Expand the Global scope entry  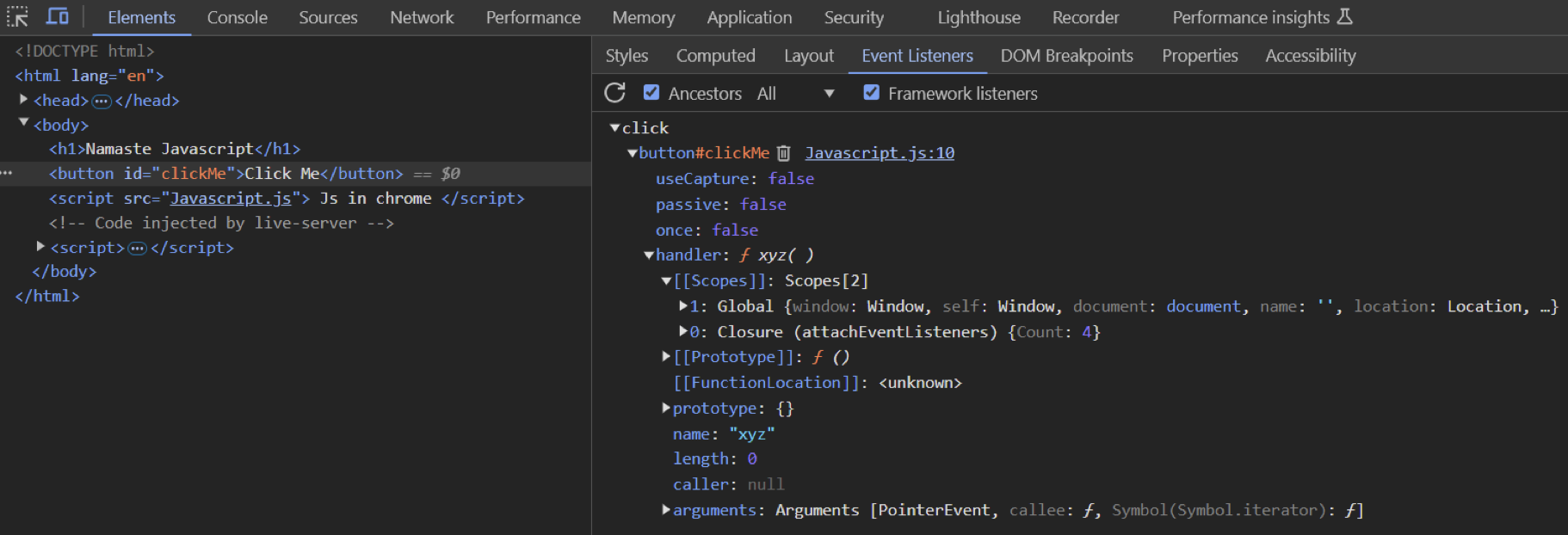point(683,305)
